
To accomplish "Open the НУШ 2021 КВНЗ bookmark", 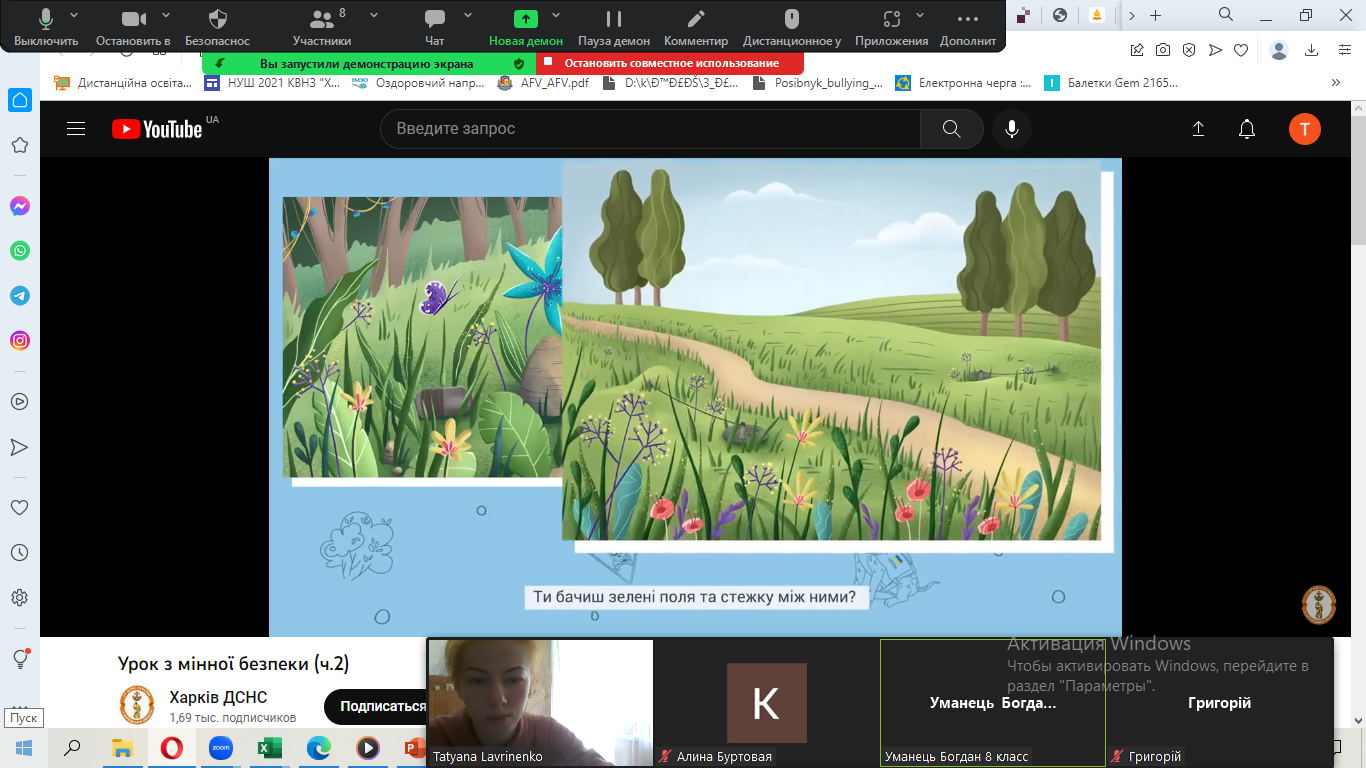I will [273, 84].
